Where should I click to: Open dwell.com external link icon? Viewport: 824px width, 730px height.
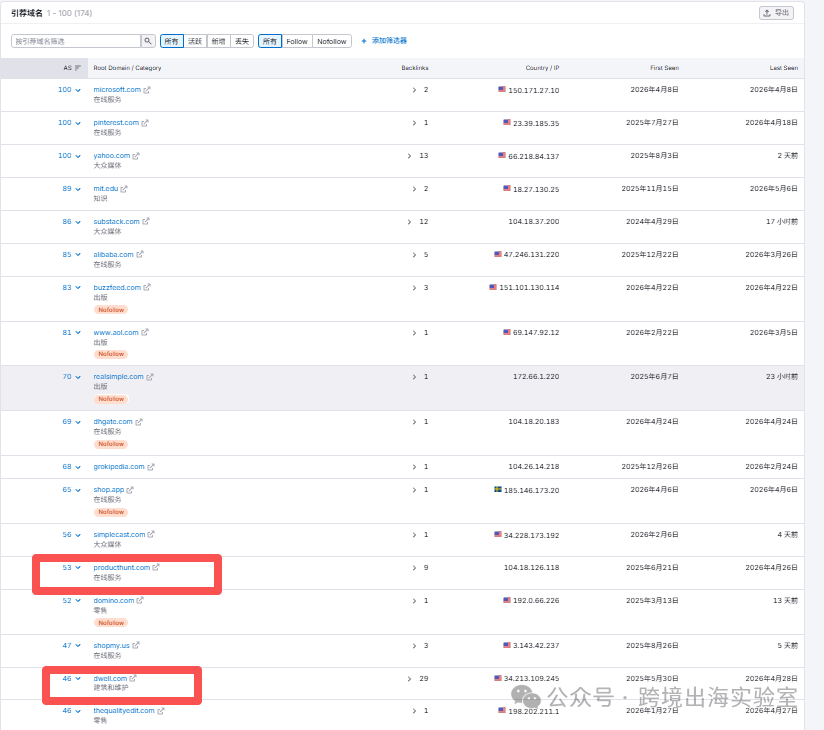(133, 678)
